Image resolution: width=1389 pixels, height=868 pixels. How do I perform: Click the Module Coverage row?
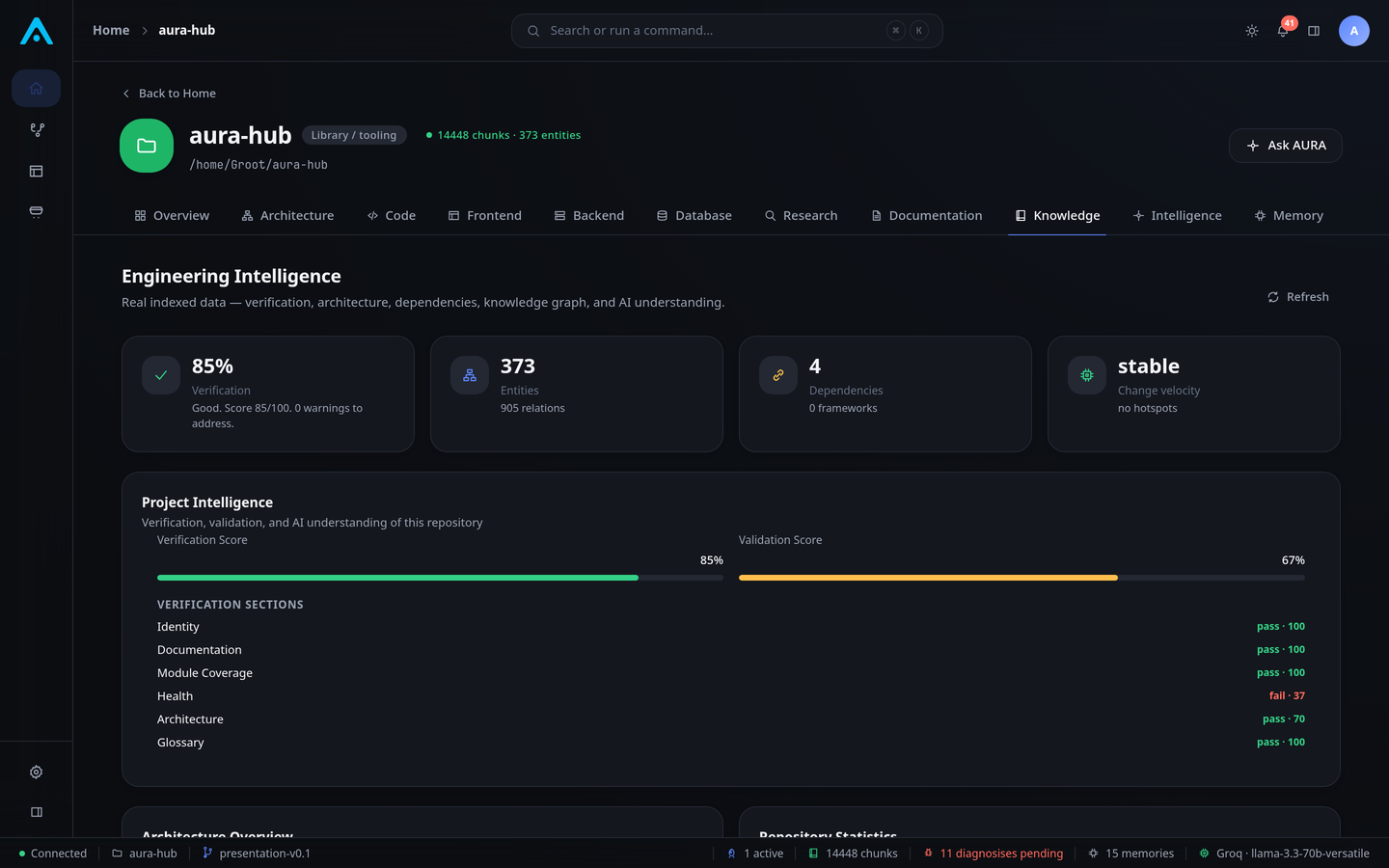coord(731,673)
